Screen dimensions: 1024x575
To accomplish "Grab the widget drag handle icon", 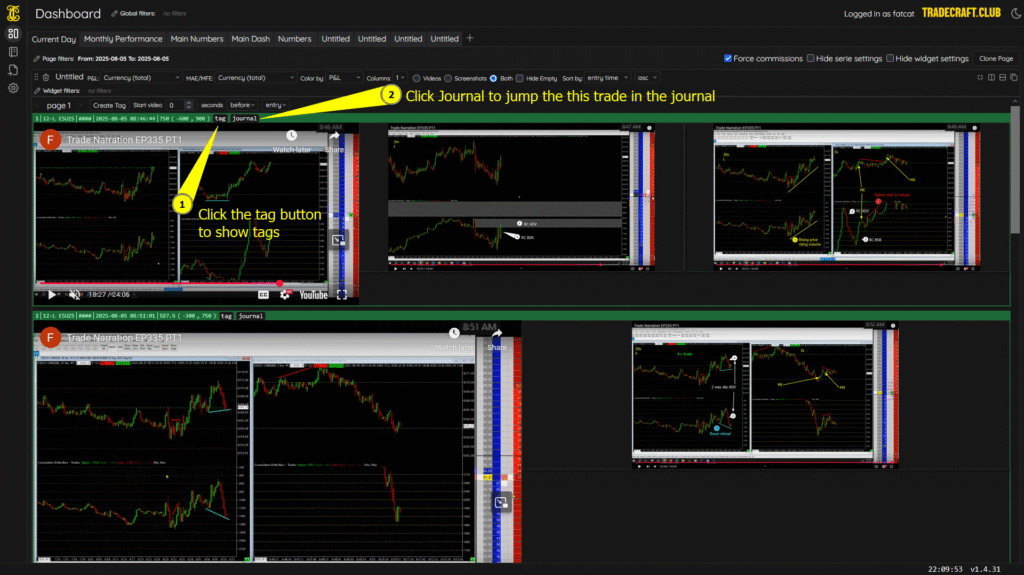I will [37, 78].
